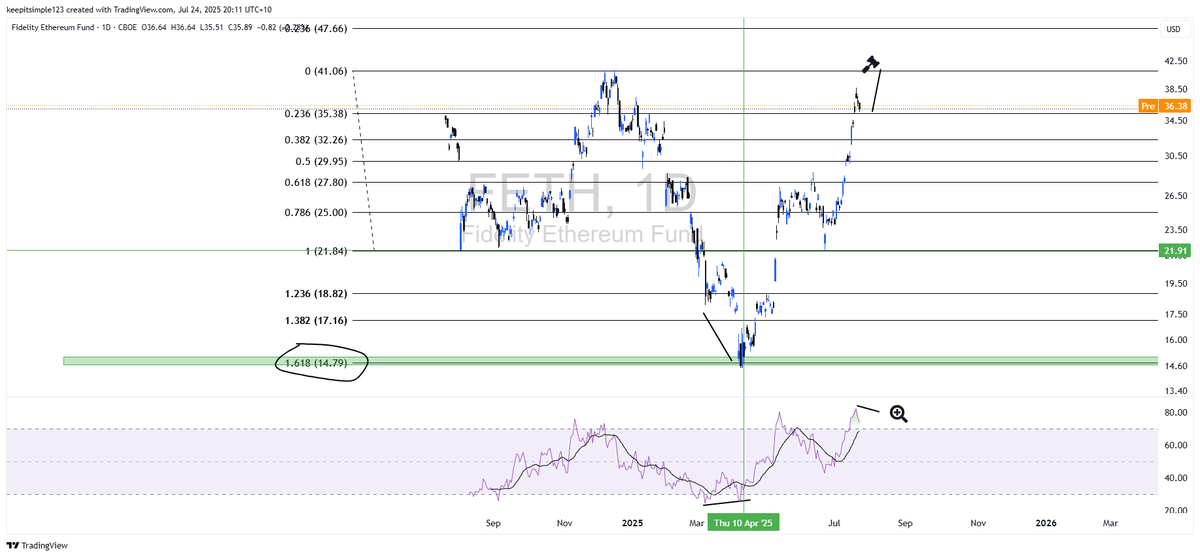Click the orange Pre 36.38 price label
Image resolution: width=1200 pixels, height=557 pixels.
click(x=1165, y=106)
